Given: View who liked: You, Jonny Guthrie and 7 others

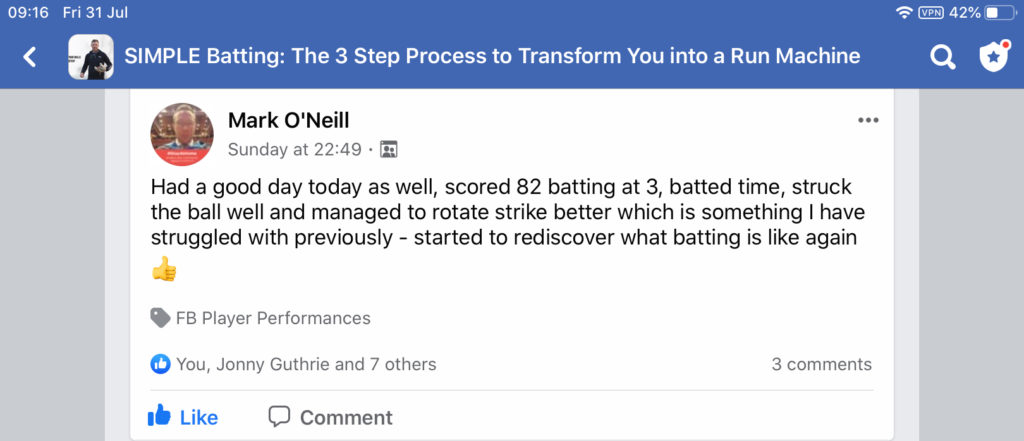Looking at the screenshot, I should tap(306, 364).
